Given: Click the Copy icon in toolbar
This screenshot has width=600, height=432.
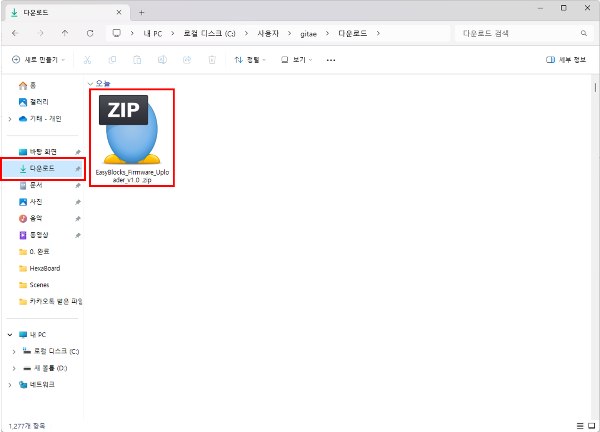Looking at the screenshot, I should pos(112,60).
